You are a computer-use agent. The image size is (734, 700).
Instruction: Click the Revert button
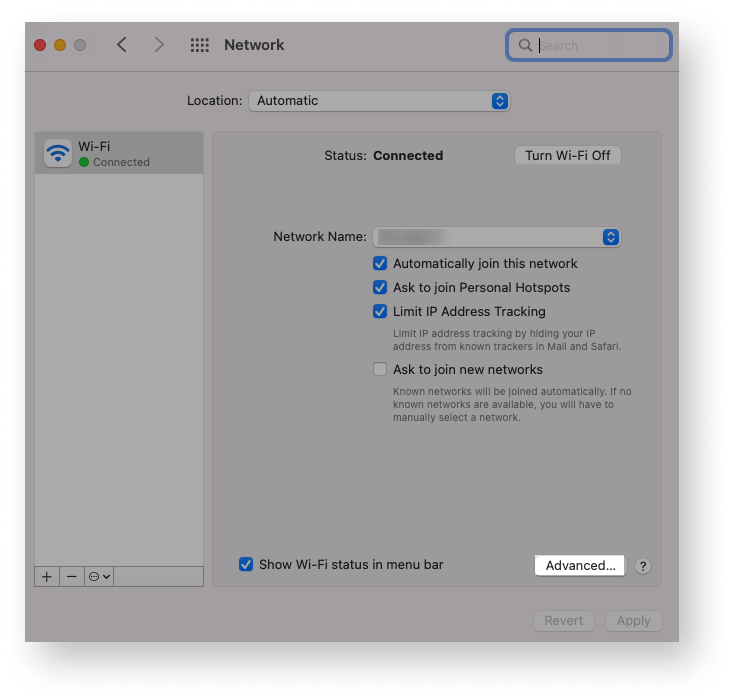[564, 620]
